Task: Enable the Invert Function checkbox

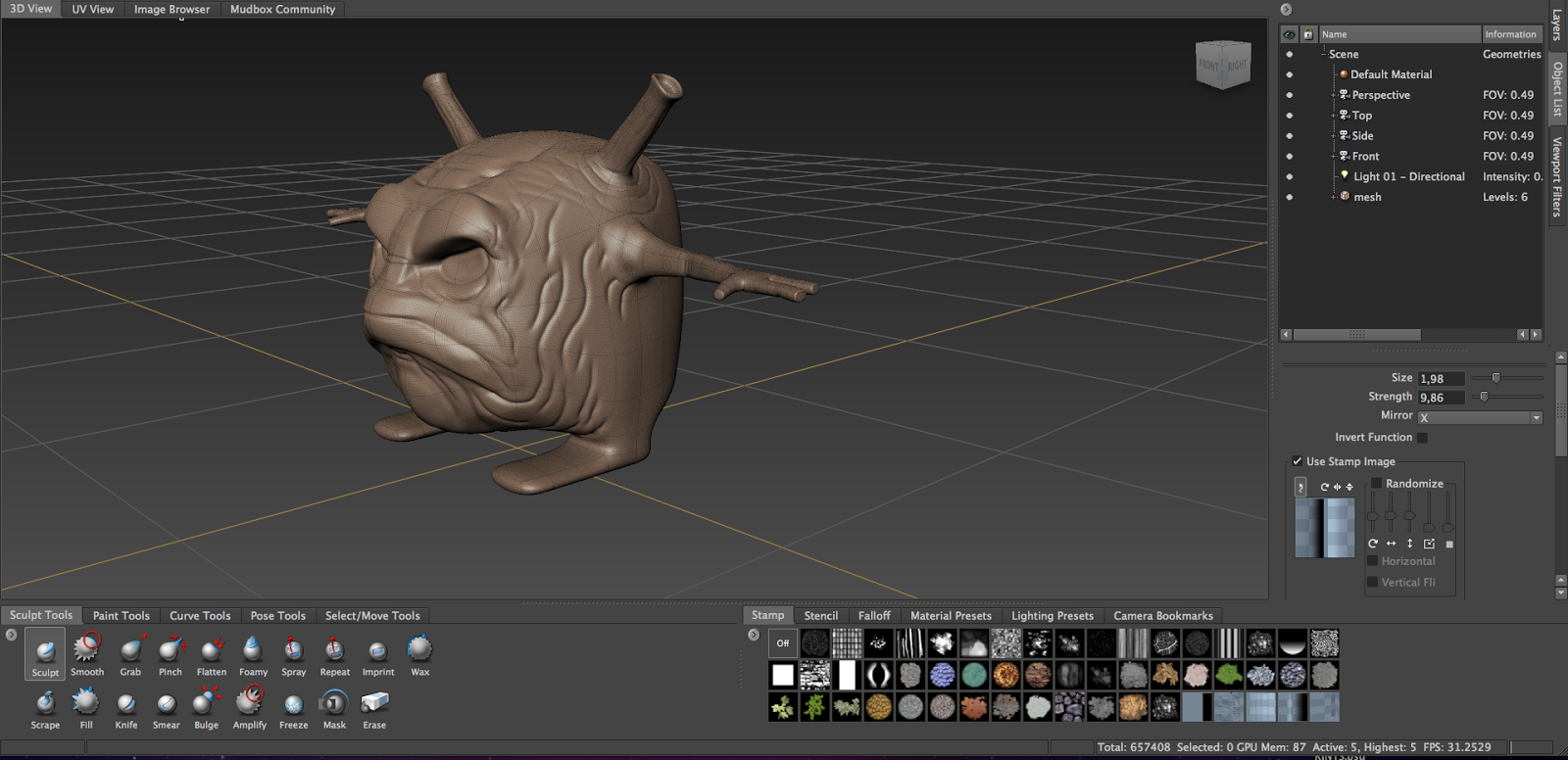Action: pyautogui.click(x=1422, y=438)
